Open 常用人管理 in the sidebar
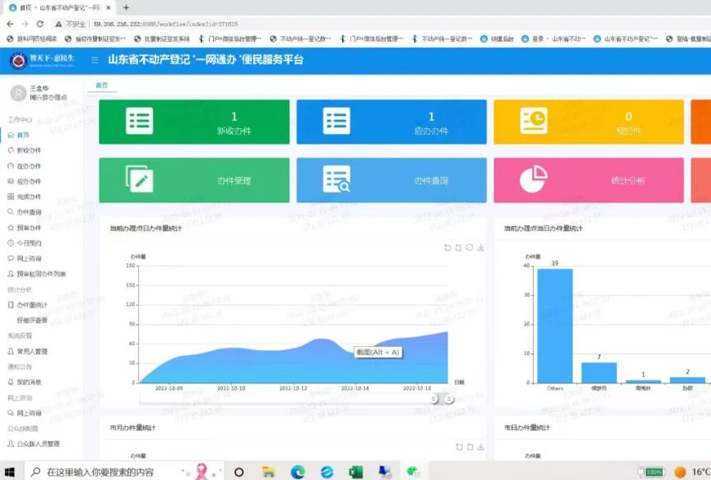The image size is (711, 480). (32, 351)
